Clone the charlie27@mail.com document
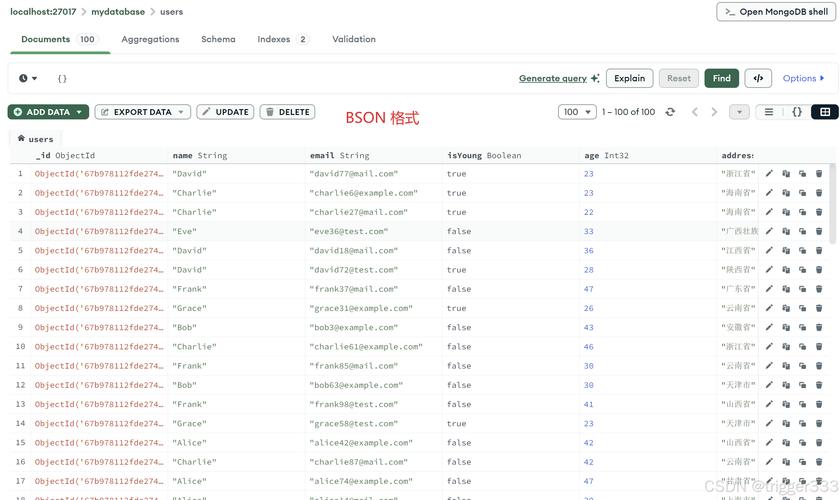Viewport: 840px width, 500px height. click(802, 212)
